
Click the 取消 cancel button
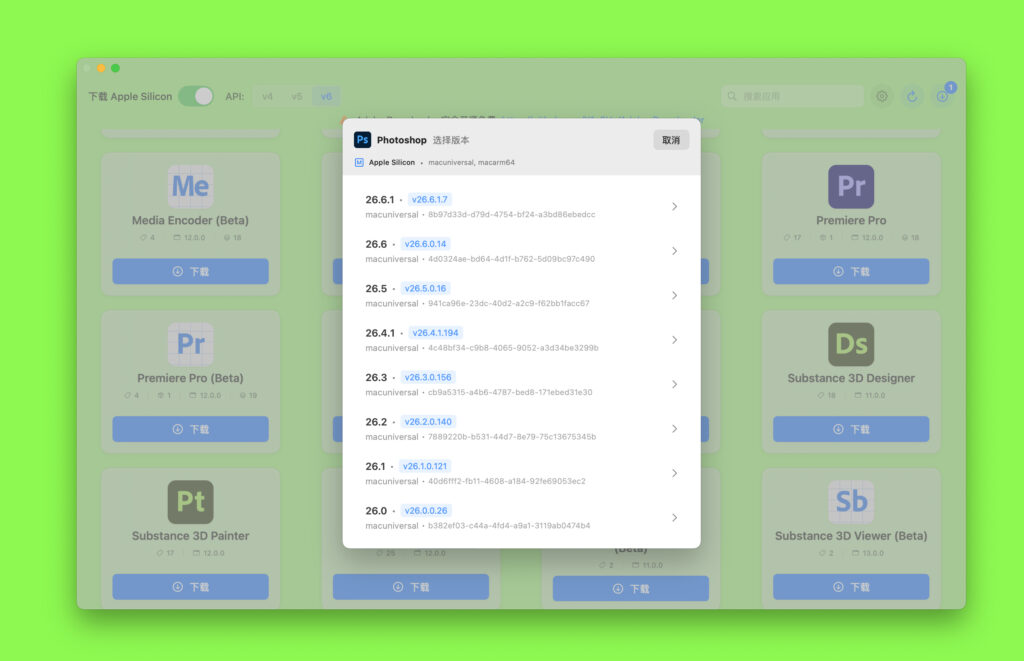coord(670,140)
